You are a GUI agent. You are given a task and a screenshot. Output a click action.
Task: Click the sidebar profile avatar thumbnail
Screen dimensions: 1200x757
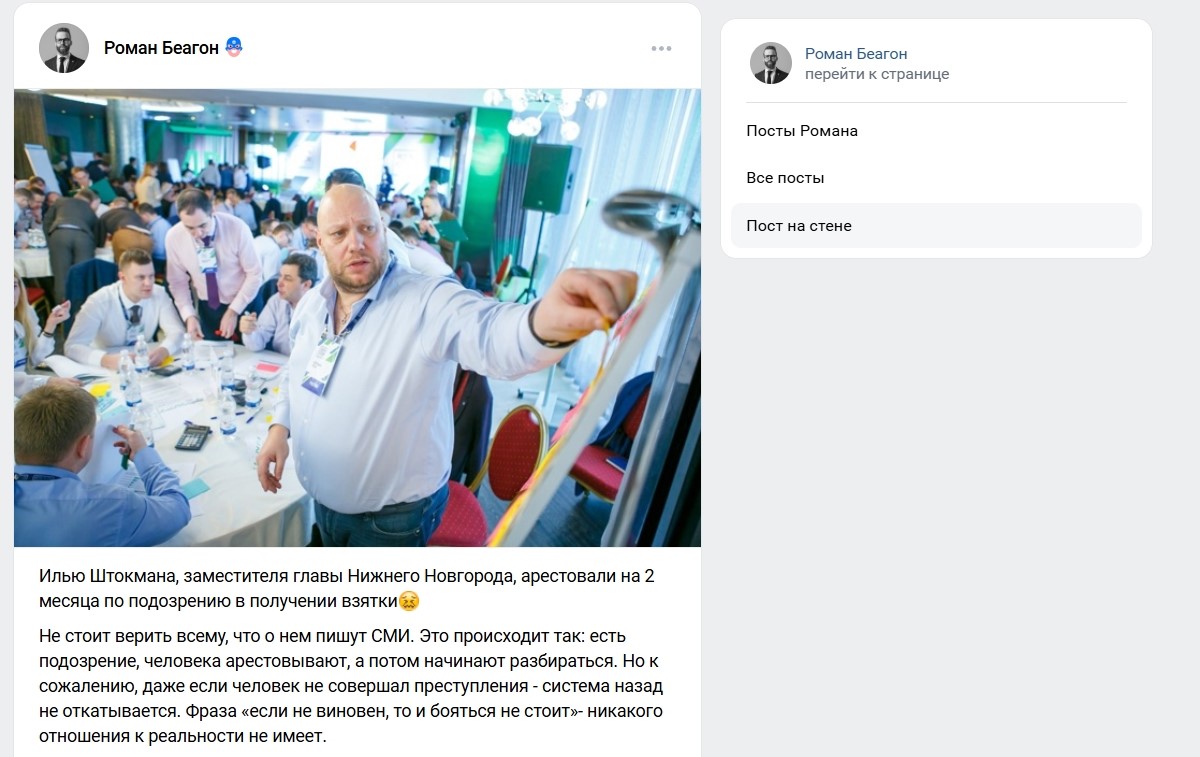[x=771, y=63]
